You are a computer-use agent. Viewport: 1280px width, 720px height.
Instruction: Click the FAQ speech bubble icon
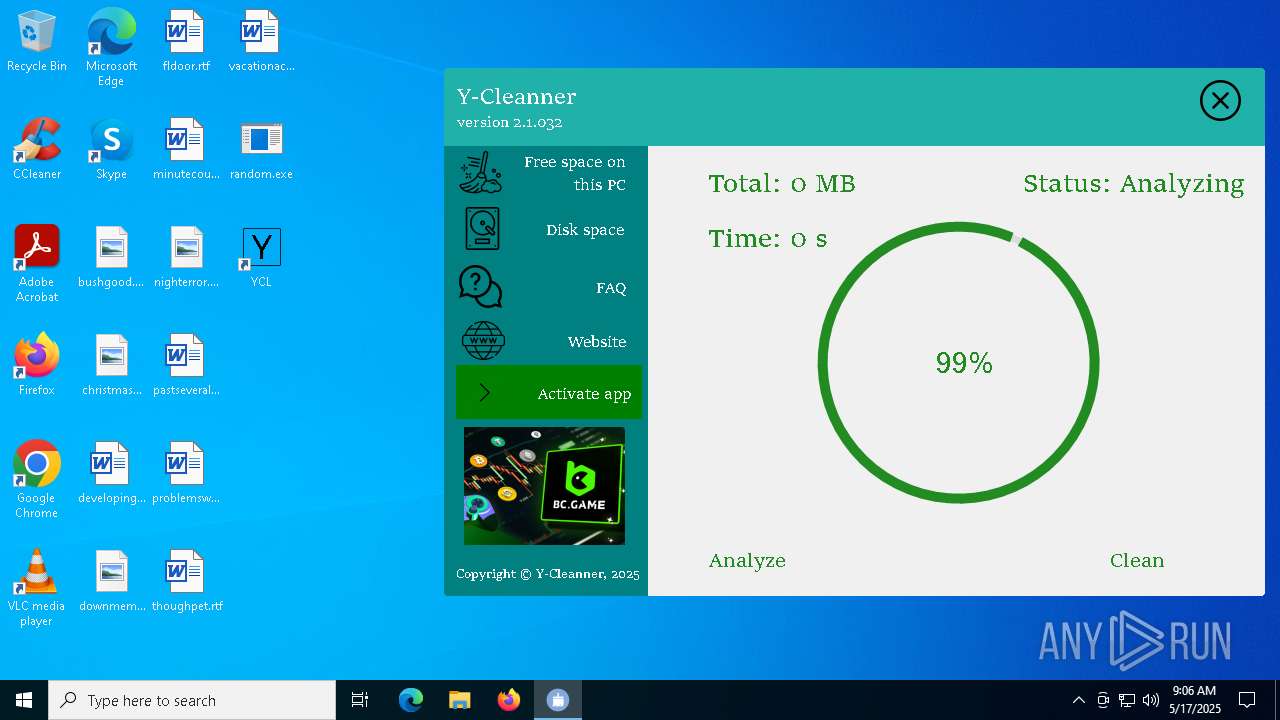[x=480, y=287]
